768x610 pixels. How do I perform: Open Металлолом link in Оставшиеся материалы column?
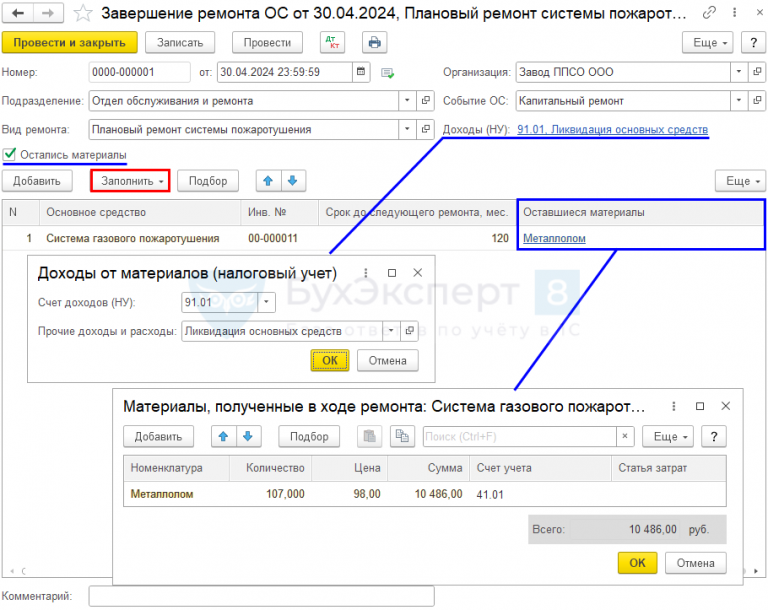554,238
